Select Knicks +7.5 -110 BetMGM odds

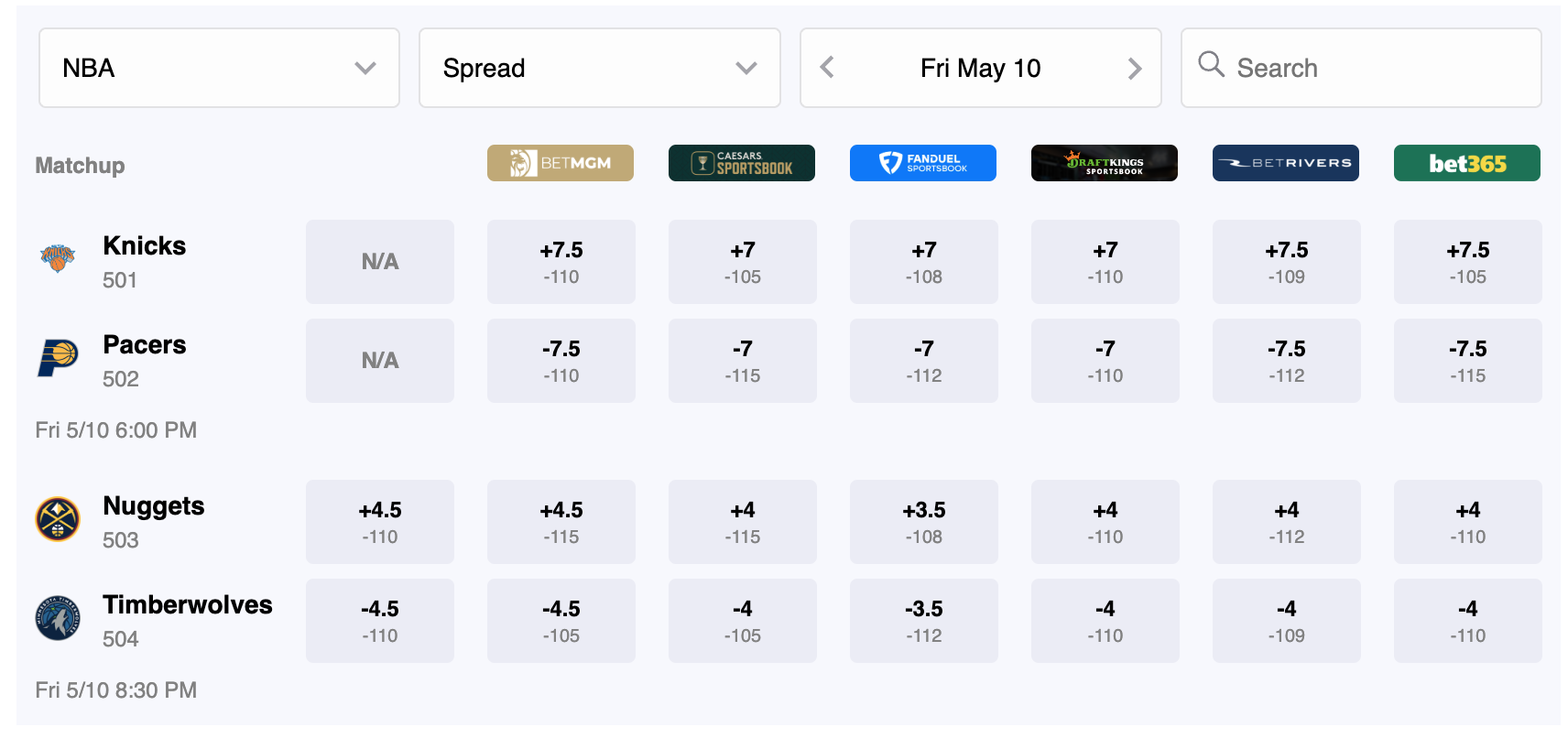561,262
